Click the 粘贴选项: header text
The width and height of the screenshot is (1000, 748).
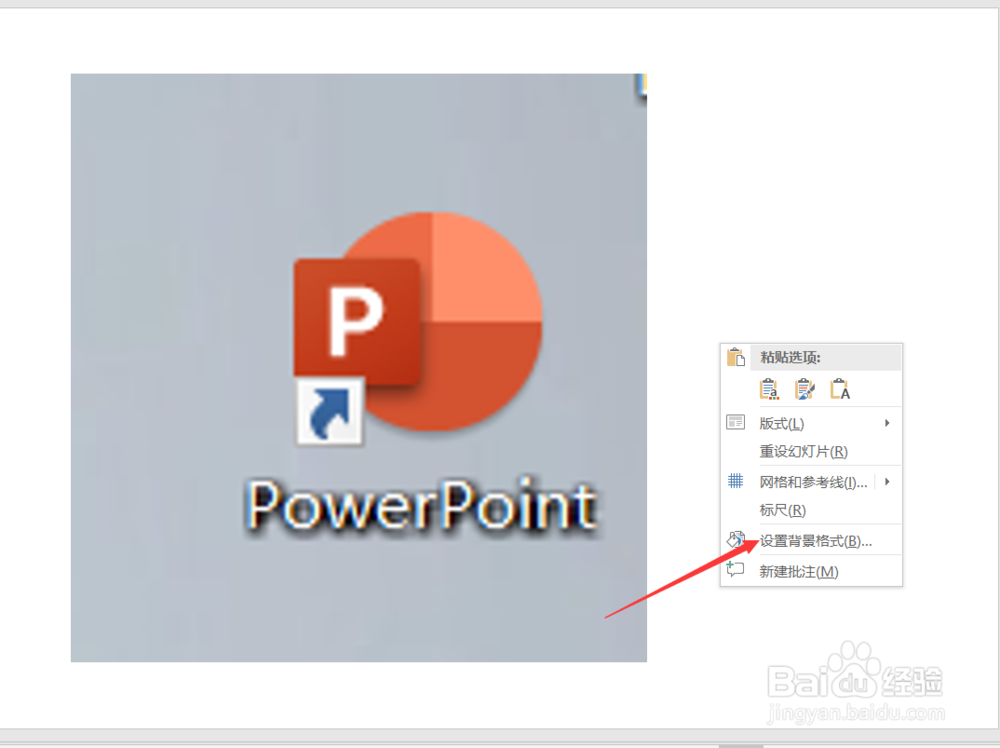tap(790, 357)
